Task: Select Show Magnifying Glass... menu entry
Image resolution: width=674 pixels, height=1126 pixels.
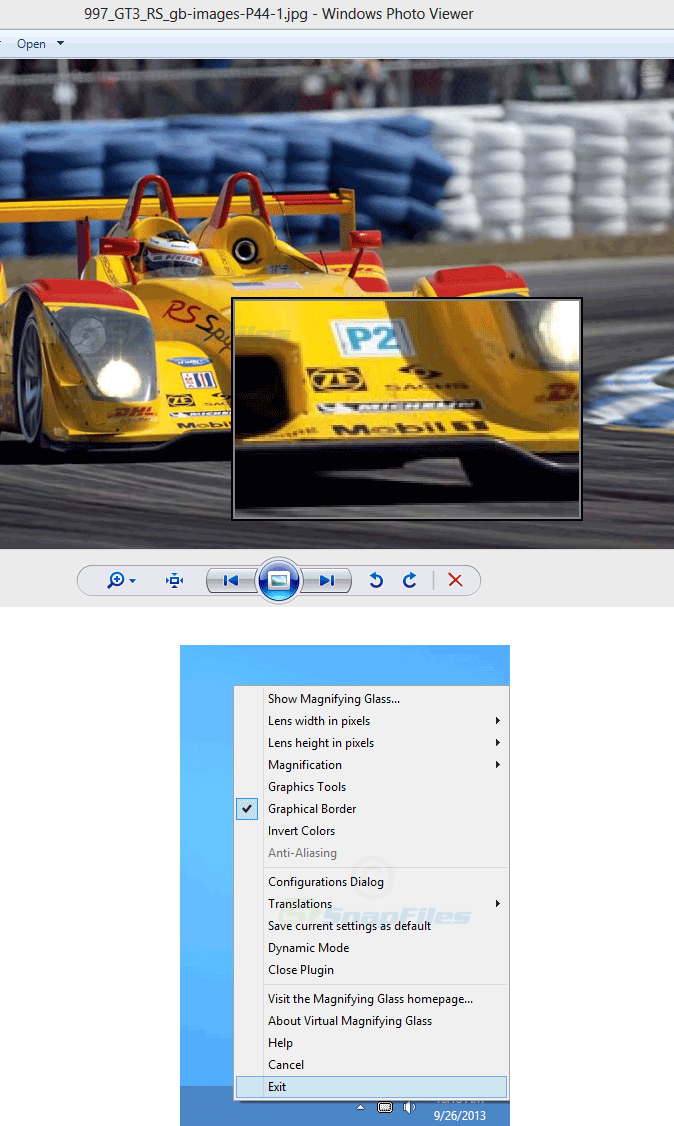Action: coord(334,699)
